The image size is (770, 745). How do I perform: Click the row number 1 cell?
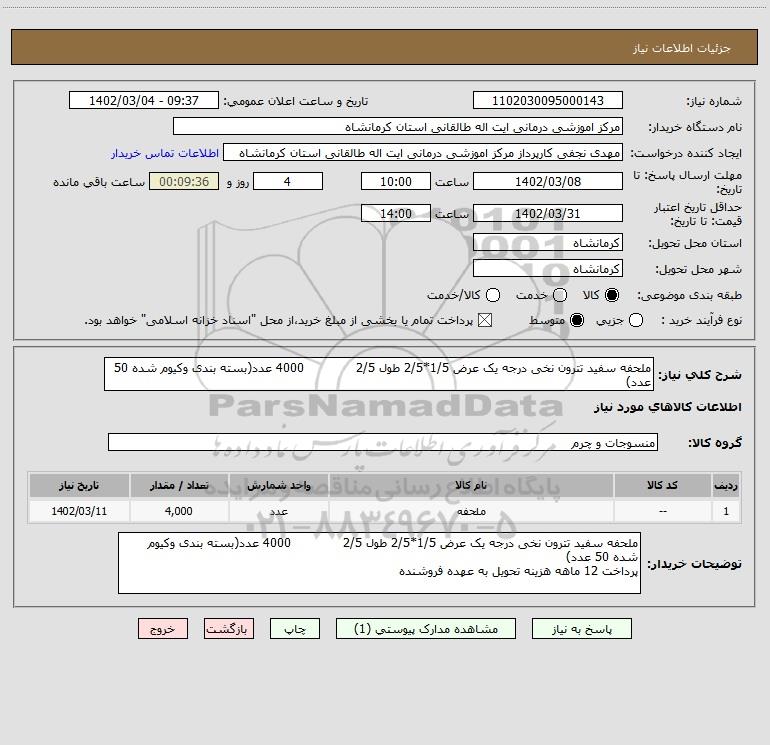pyautogui.click(x=726, y=511)
